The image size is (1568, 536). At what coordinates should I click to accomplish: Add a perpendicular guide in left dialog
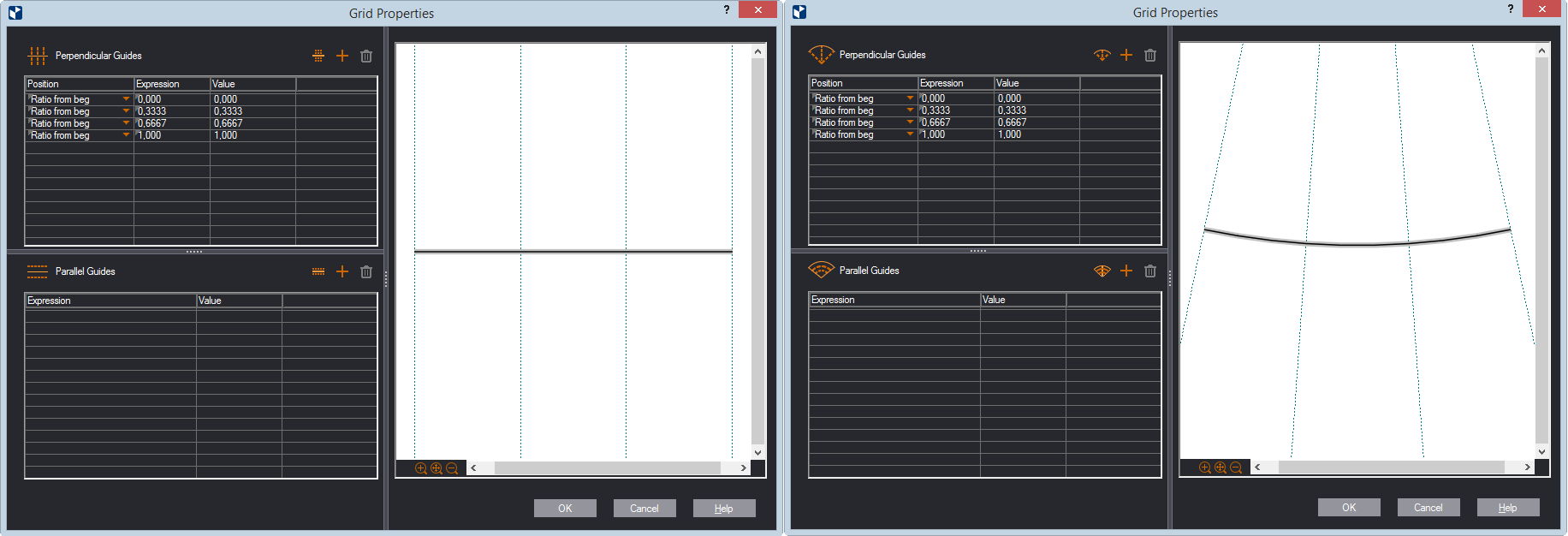(342, 56)
